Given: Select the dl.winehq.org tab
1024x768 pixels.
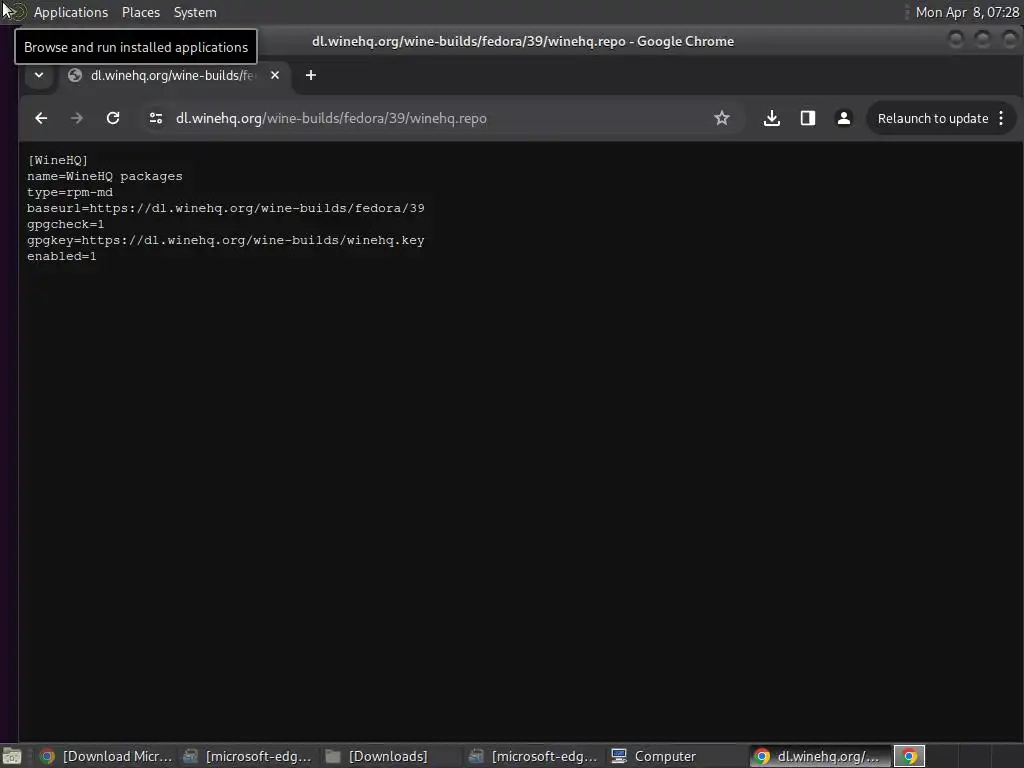Looking at the screenshot, I should [x=175, y=75].
